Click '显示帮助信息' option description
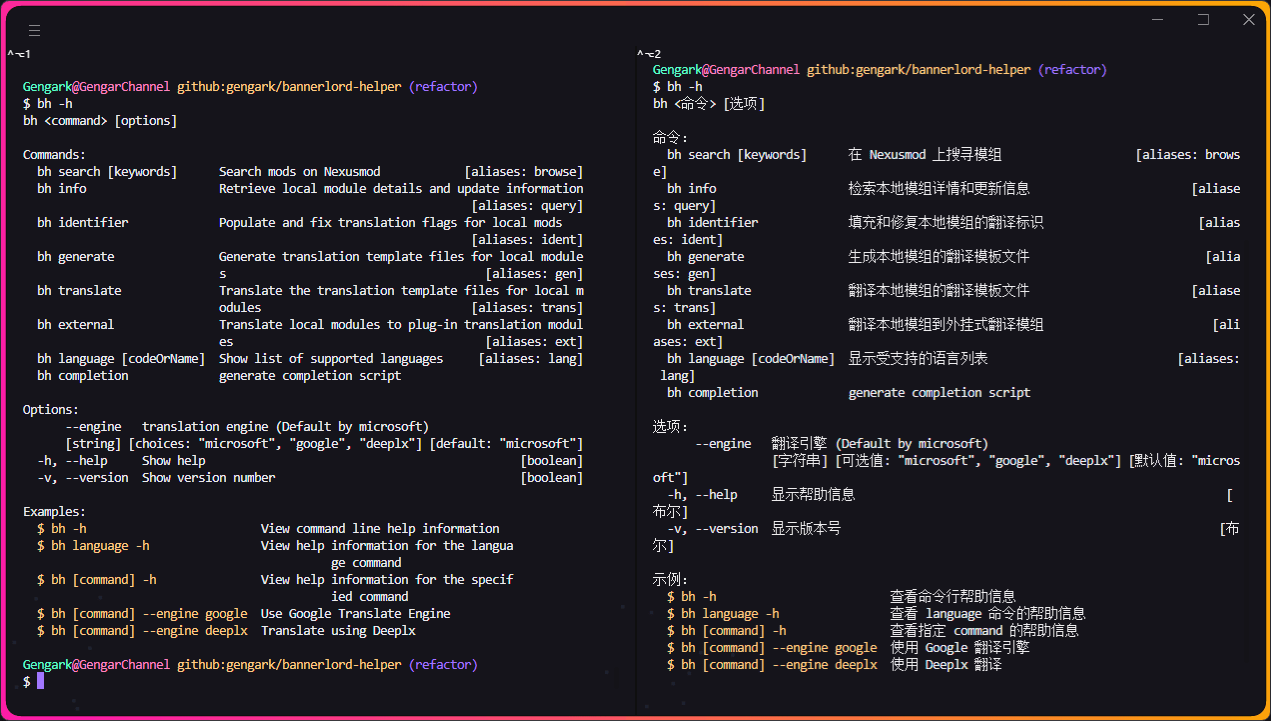Image resolution: width=1271 pixels, height=721 pixels. [813, 495]
